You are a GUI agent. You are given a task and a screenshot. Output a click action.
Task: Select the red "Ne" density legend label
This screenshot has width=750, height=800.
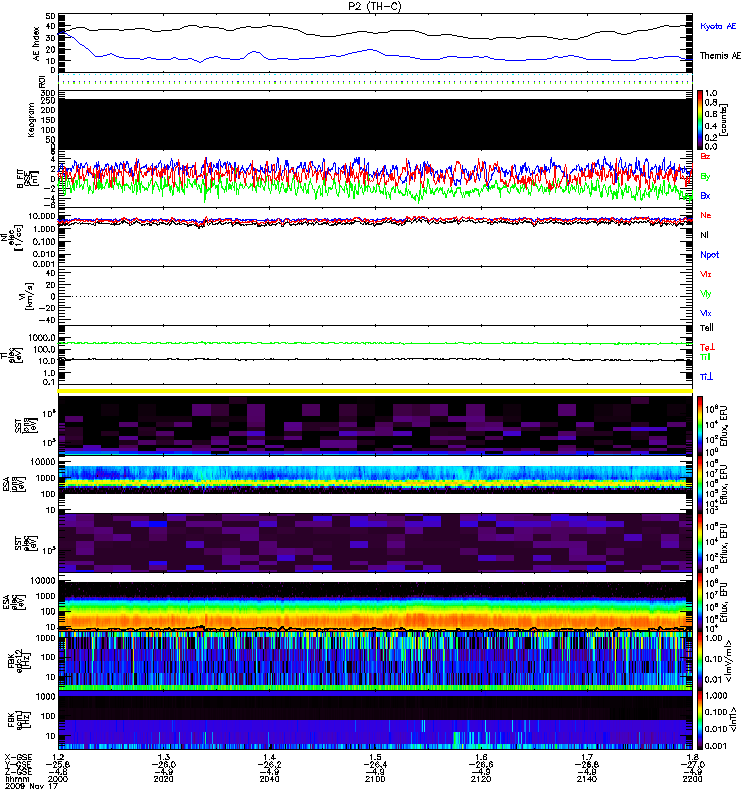pyautogui.click(x=706, y=215)
